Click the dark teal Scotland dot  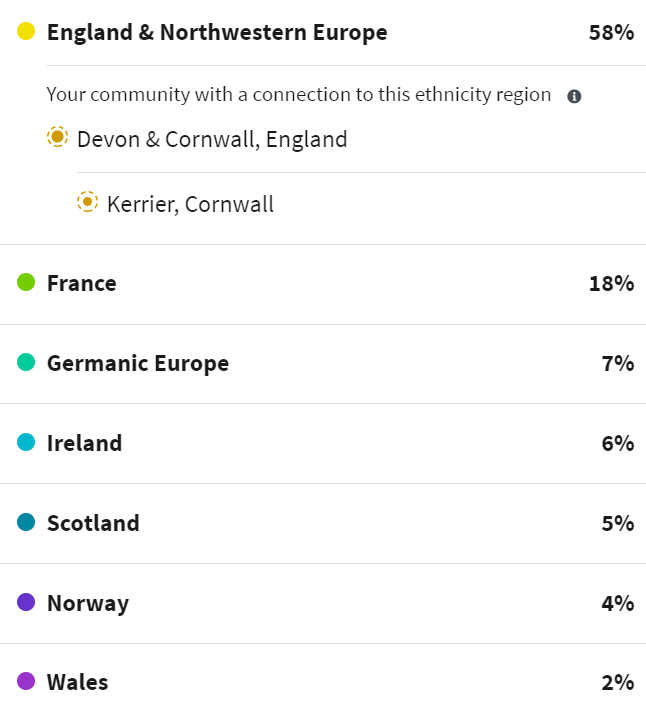point(27,523)
